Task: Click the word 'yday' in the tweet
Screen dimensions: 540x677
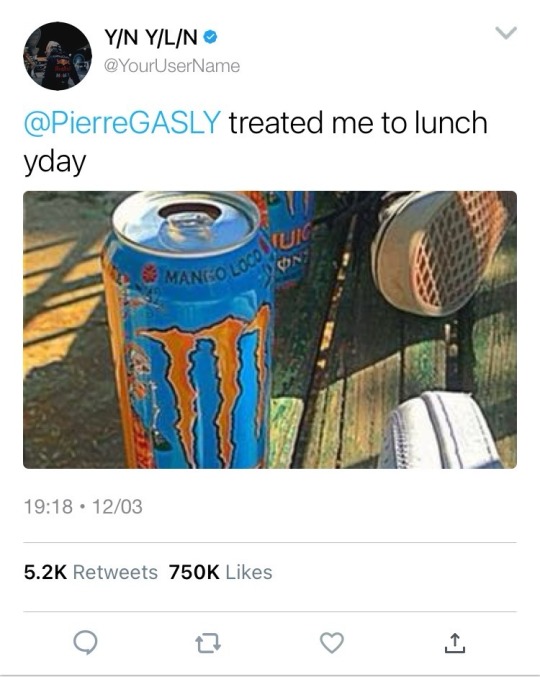Action: pos(55,163)
